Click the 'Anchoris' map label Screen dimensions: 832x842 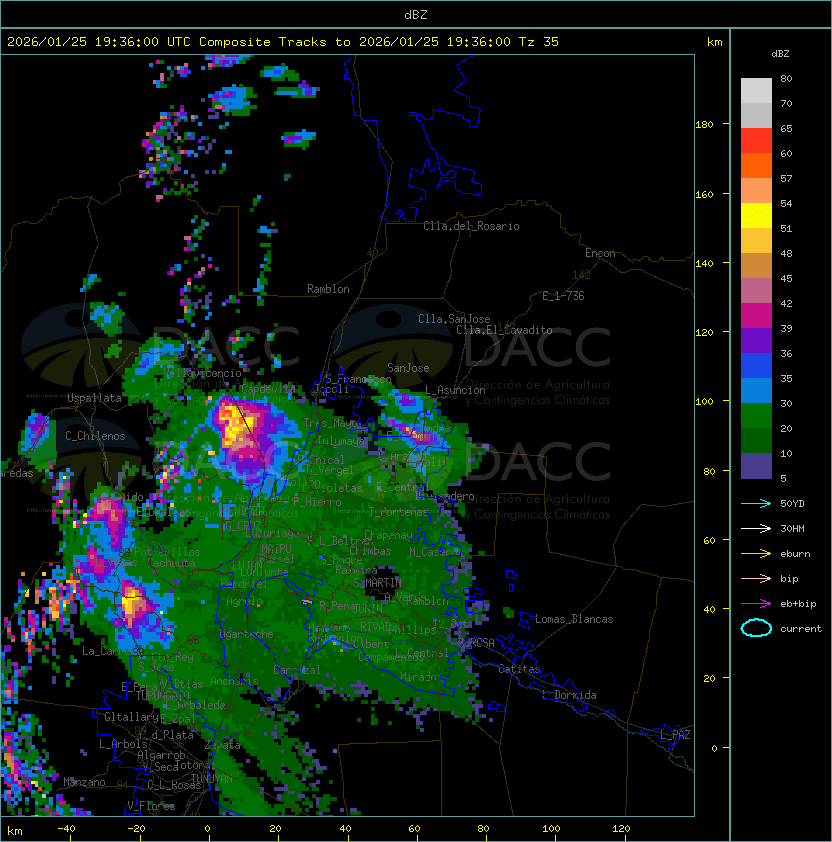click(234, 681)
